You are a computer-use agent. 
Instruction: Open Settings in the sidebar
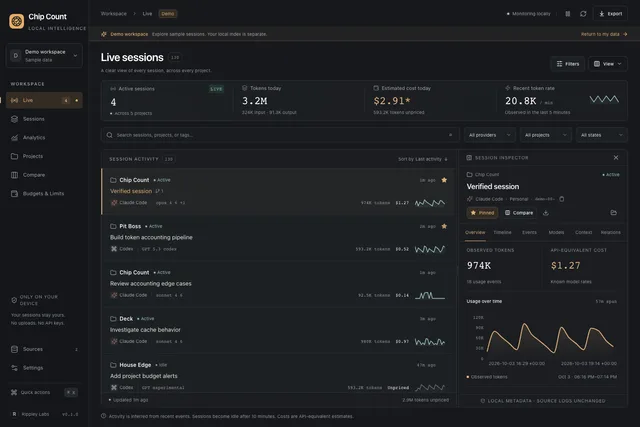click(44, 368)
